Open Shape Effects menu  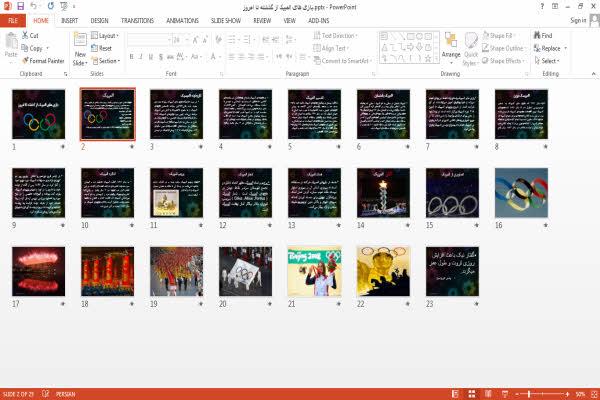pos(503,61)
